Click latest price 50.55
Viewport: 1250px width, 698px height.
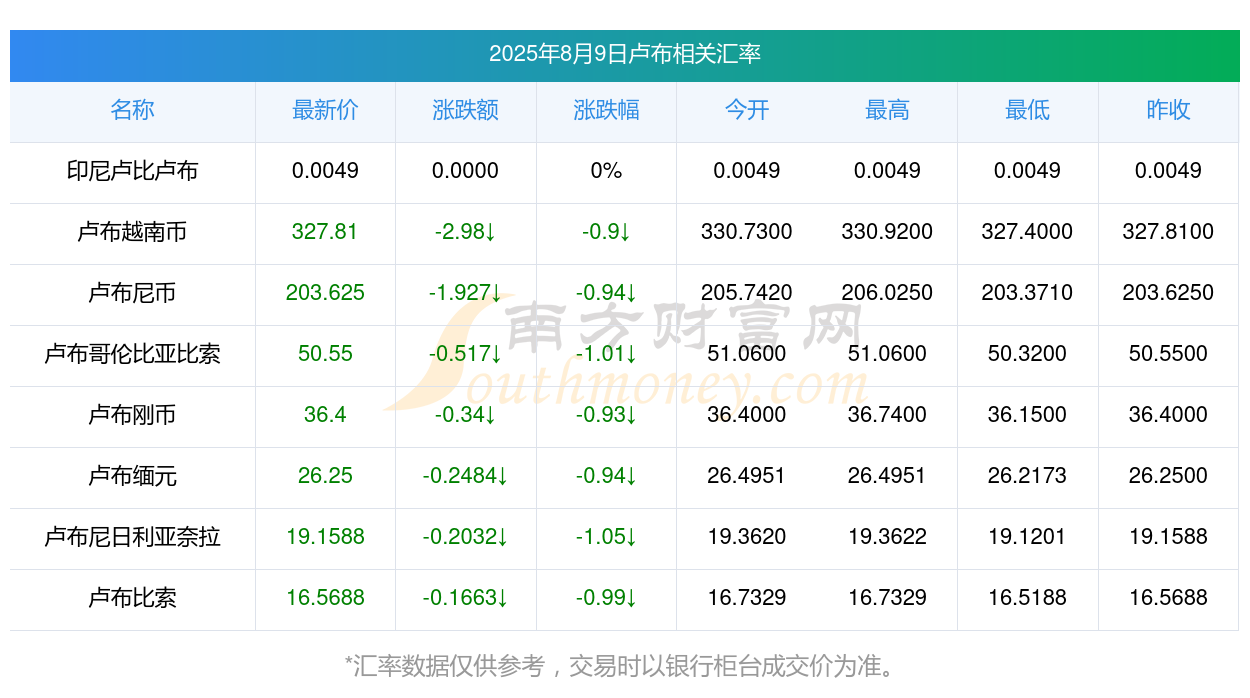(x=325, y=354)
